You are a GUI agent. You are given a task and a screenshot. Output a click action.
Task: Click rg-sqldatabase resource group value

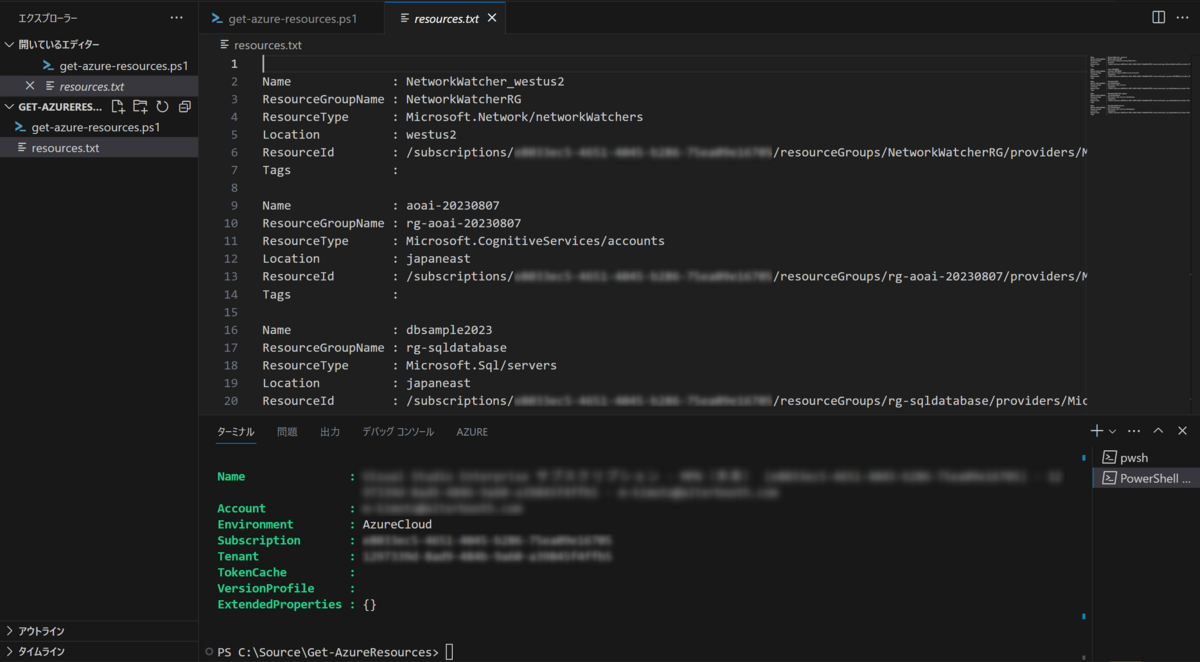pos(456,347)
